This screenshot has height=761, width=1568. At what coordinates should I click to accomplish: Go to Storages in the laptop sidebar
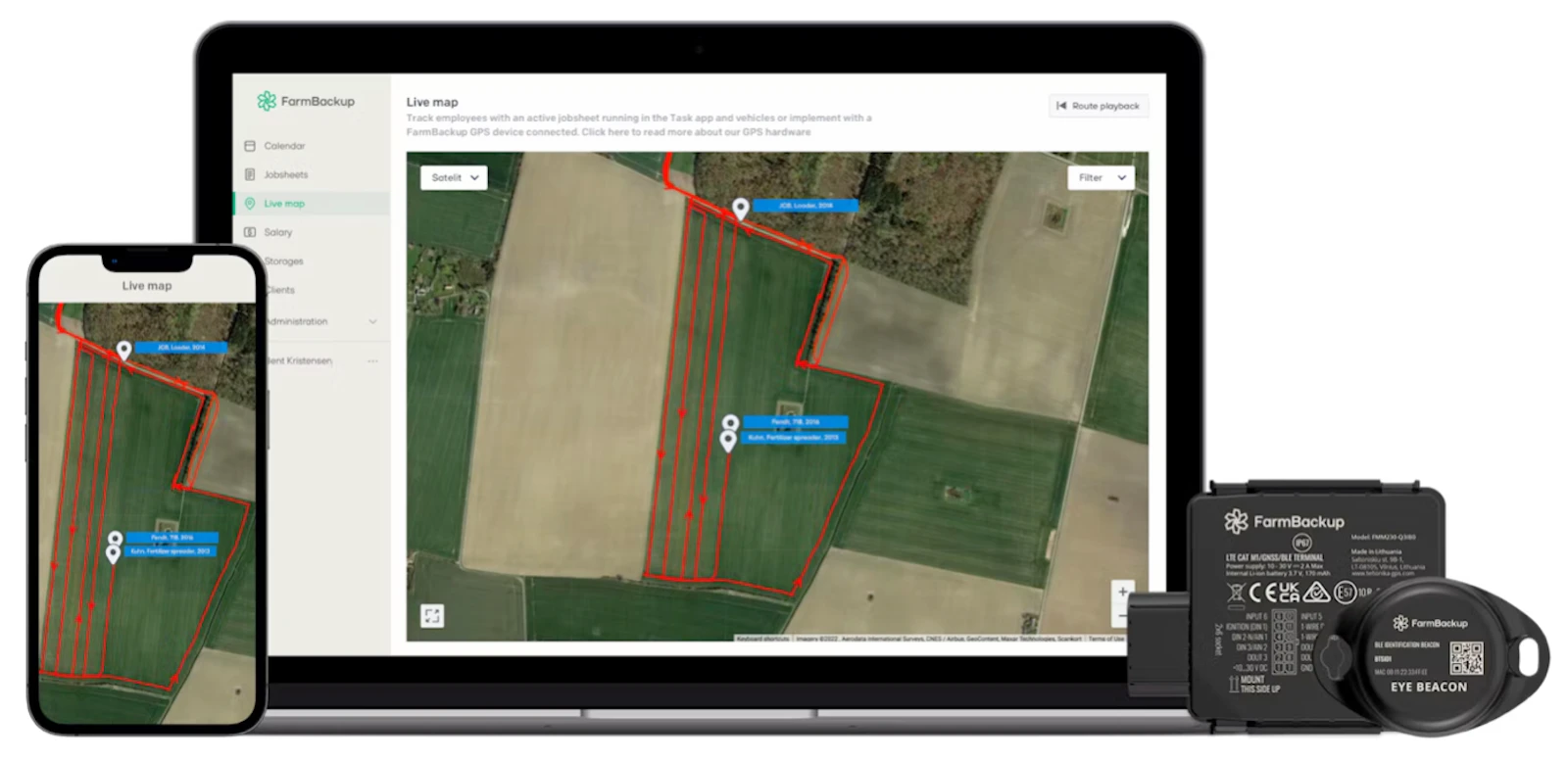click(284, 262)
